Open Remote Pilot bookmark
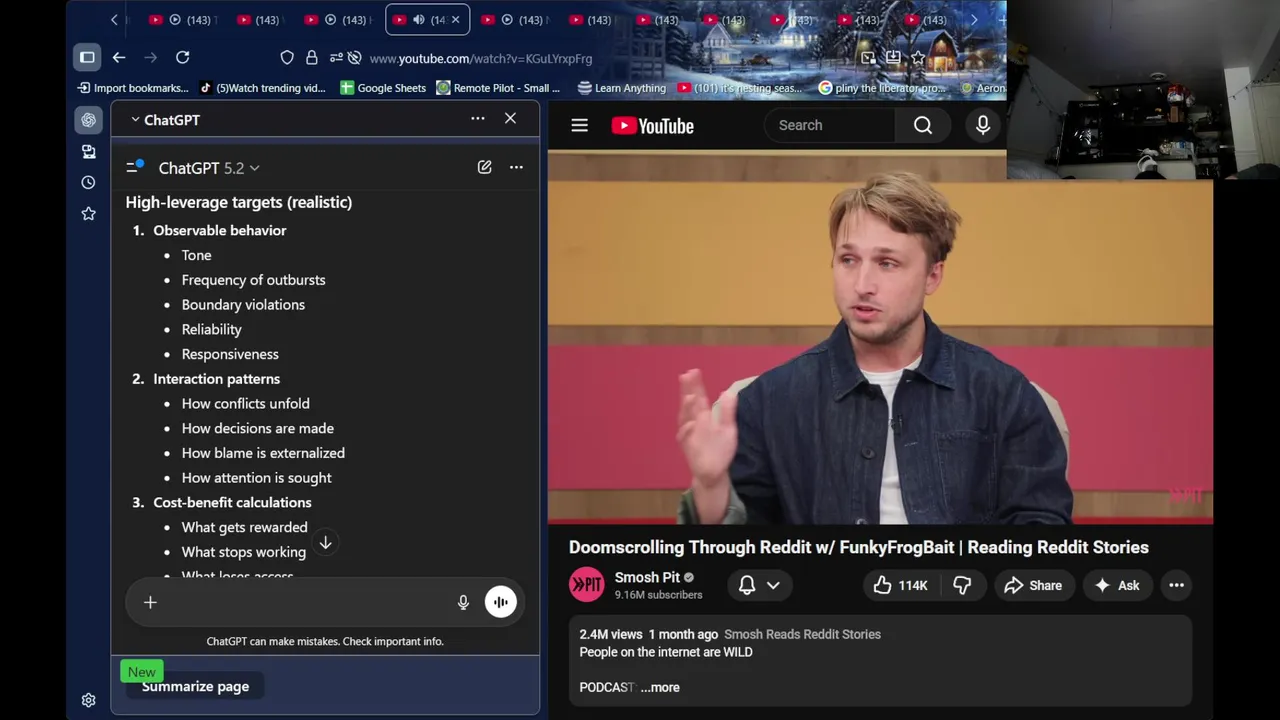The image size is (1280, 720). point(498,88)
